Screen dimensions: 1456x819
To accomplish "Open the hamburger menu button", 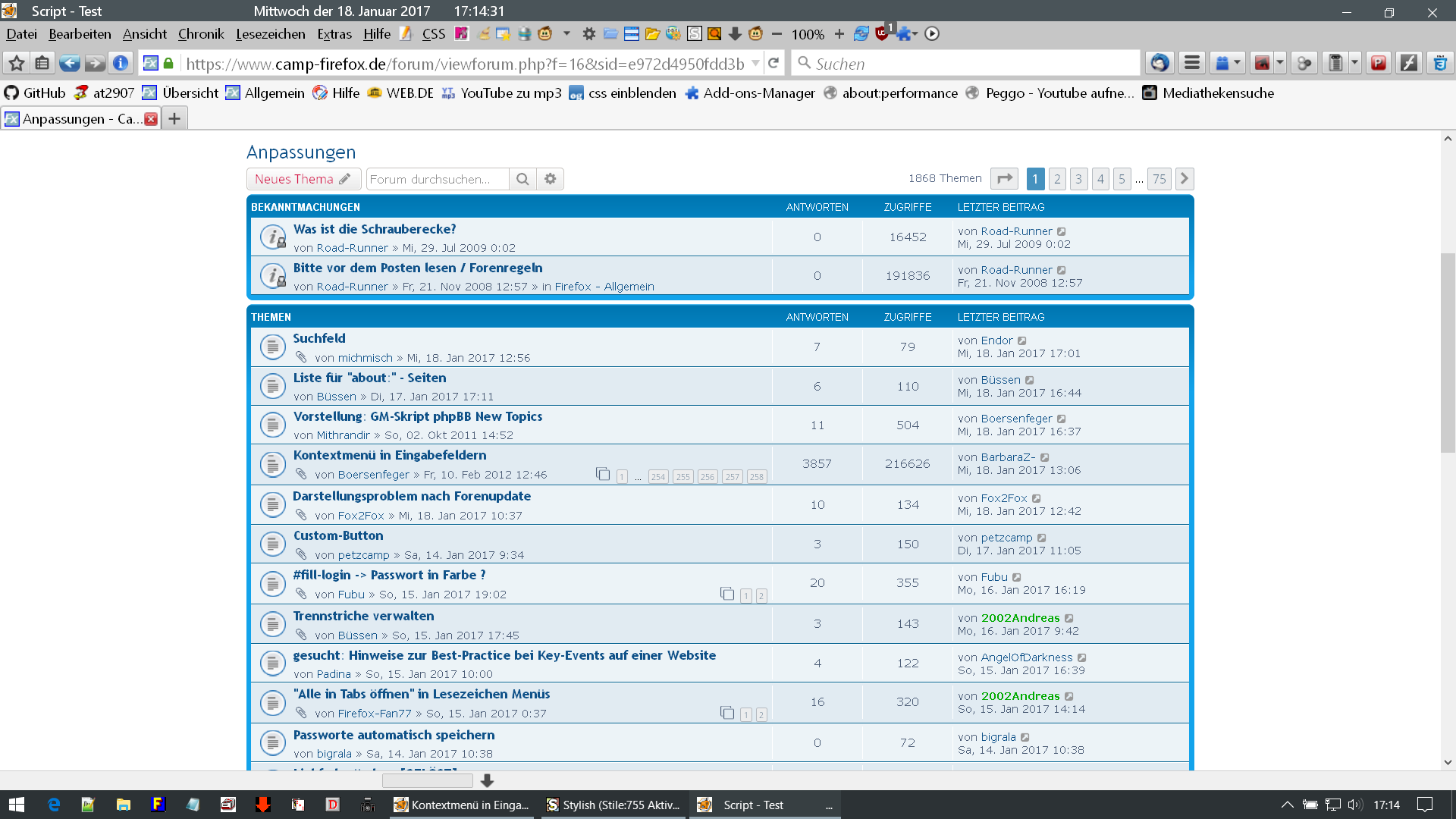I will [x=1192, y=64].
